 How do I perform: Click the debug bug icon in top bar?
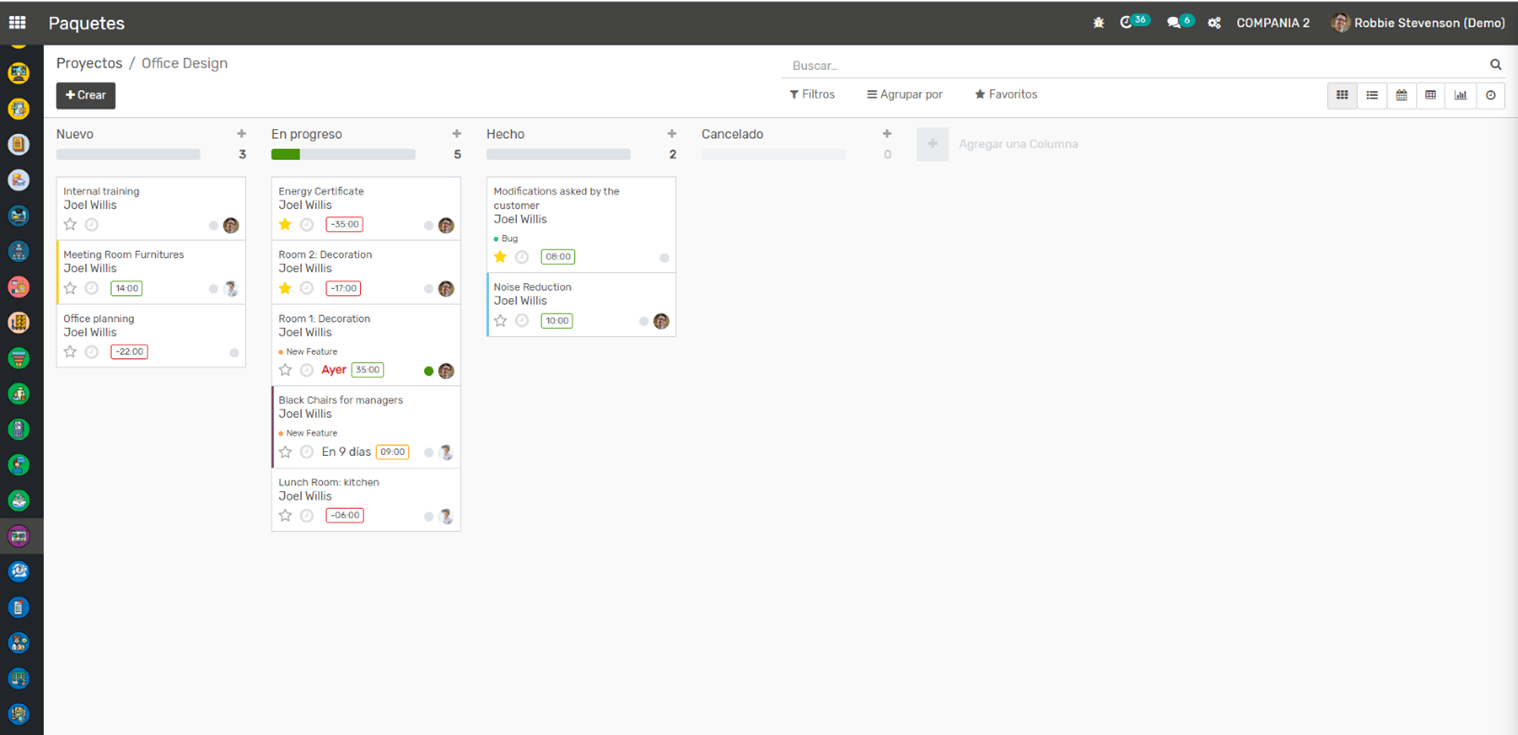coord(1099,23)
